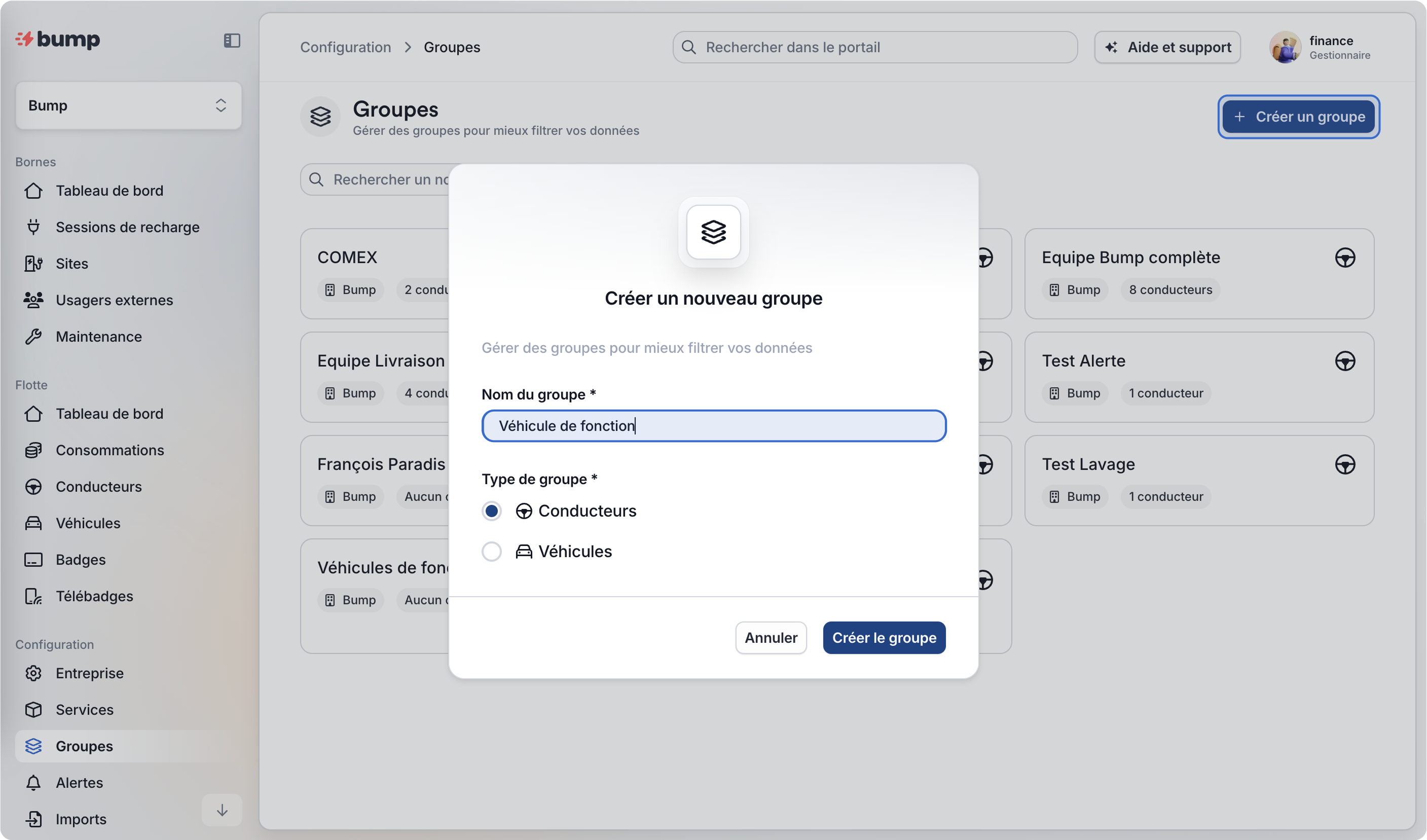Viewport: 1427px width, 840px height.
Task: Open Usagers externes menu item
Action: pos(114,300)
